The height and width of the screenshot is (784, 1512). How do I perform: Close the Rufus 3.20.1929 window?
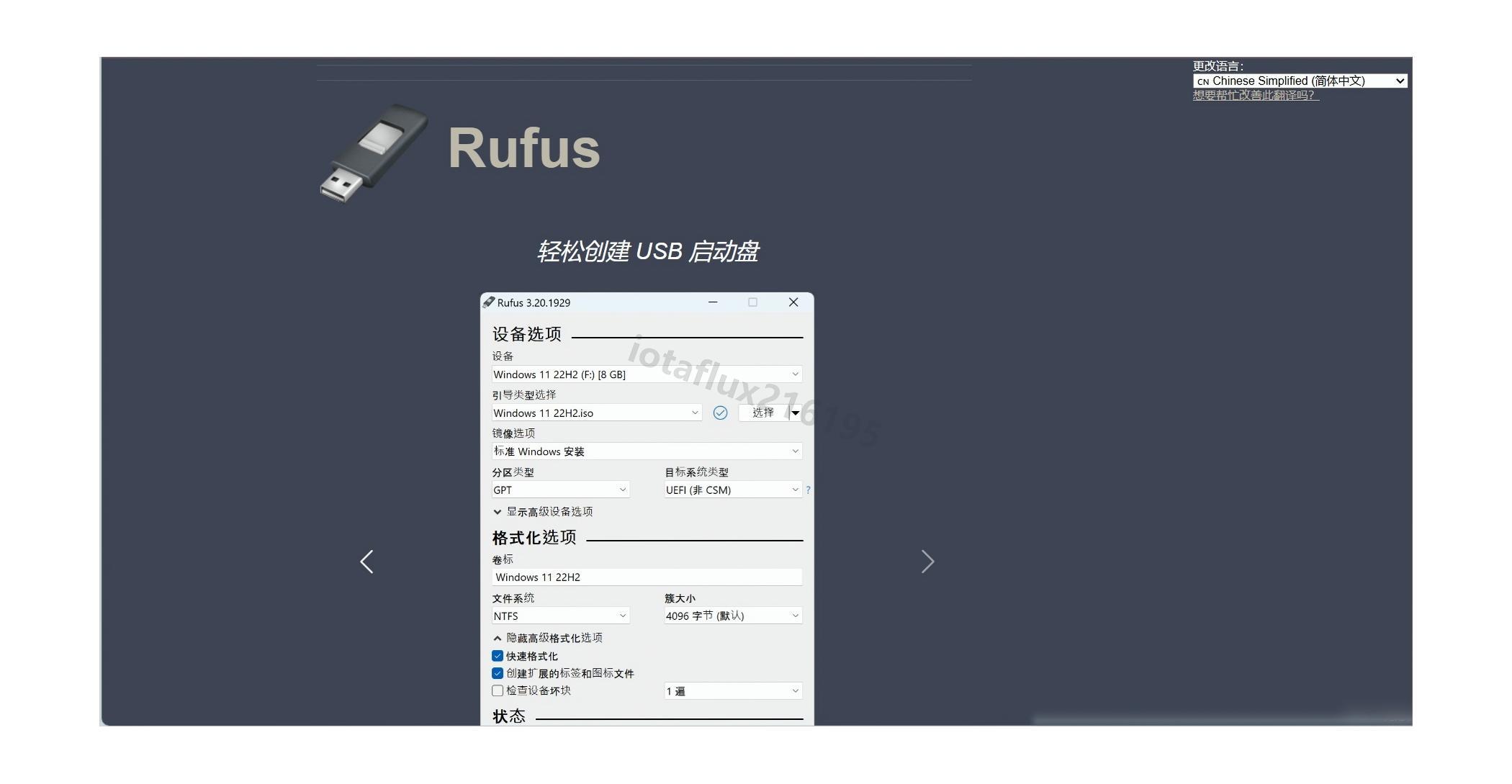793,302
